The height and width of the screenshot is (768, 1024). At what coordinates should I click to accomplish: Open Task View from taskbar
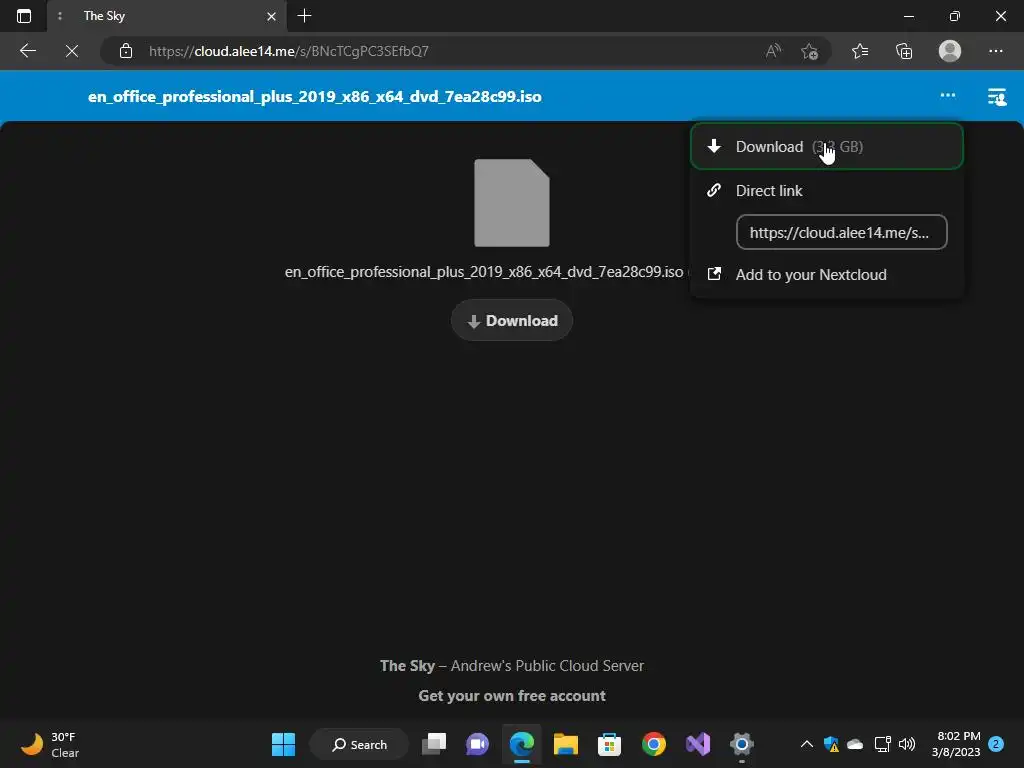(x=434, y=744)
